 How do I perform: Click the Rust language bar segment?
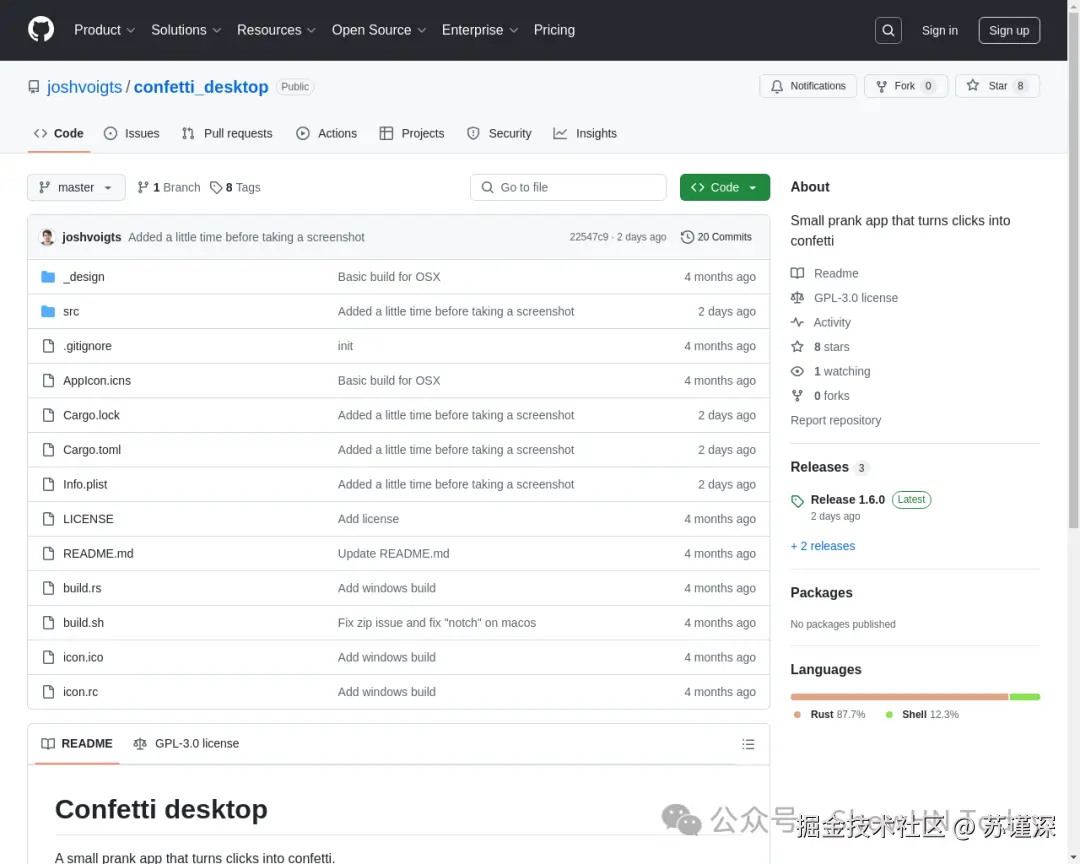point(900,697)
